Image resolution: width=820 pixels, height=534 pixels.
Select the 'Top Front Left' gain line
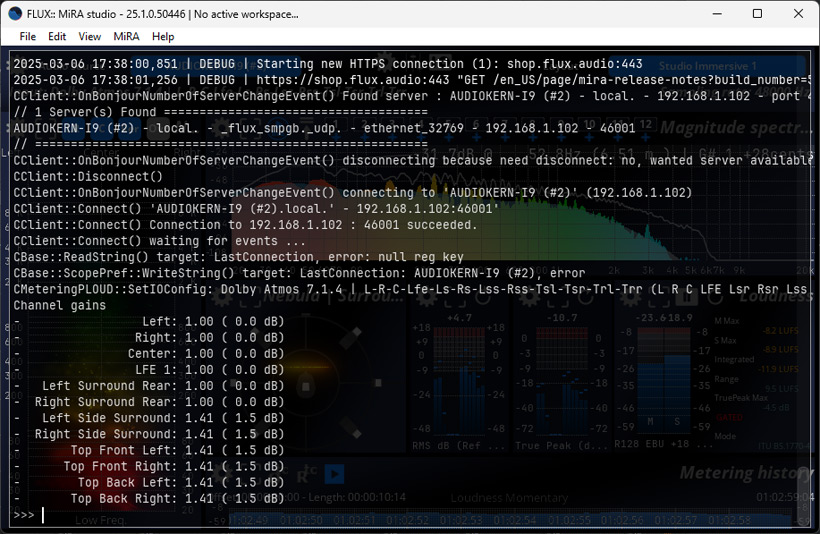149,450
